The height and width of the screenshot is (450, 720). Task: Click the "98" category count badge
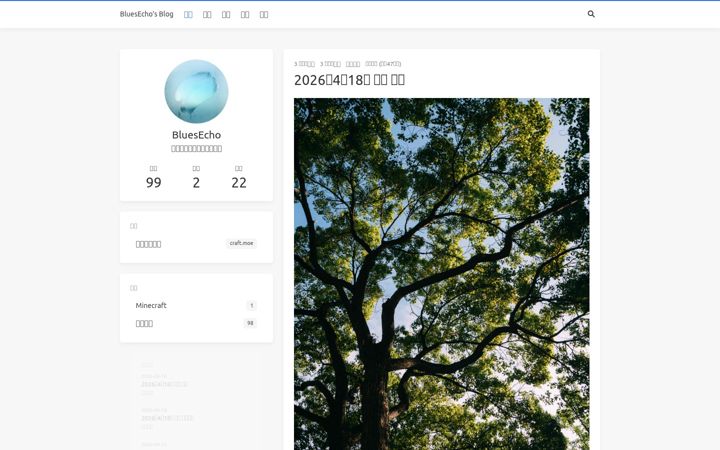250,323
